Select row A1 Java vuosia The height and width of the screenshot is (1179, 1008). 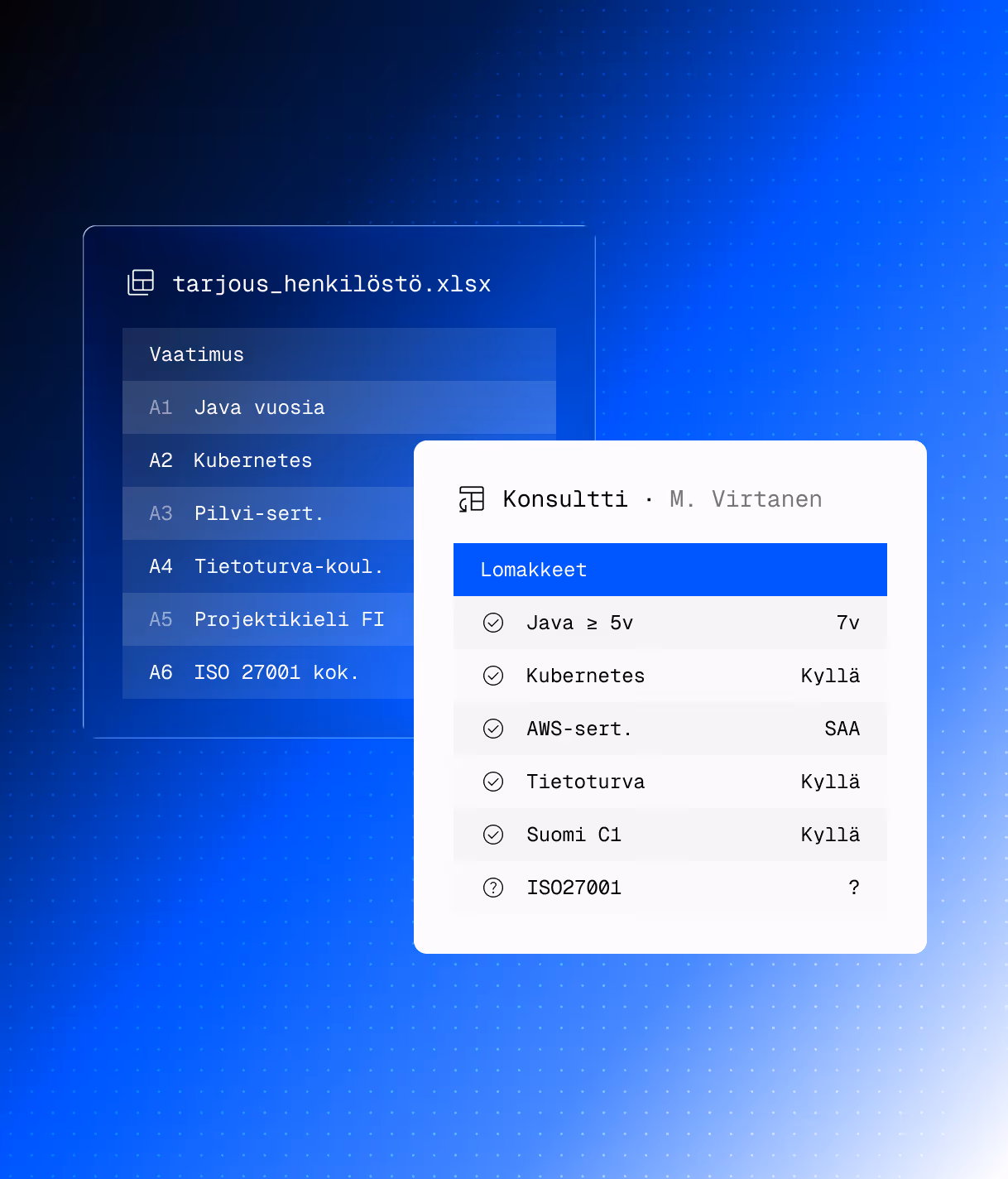[339, 407]
